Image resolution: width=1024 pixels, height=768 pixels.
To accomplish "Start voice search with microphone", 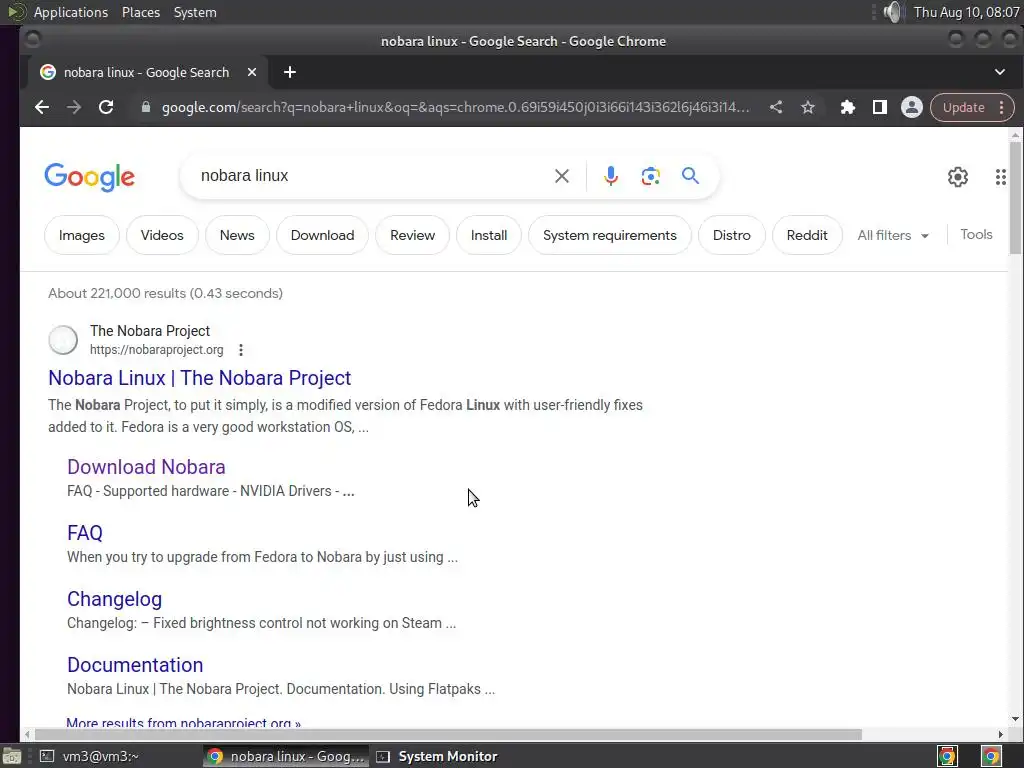I will pos(611,176).
